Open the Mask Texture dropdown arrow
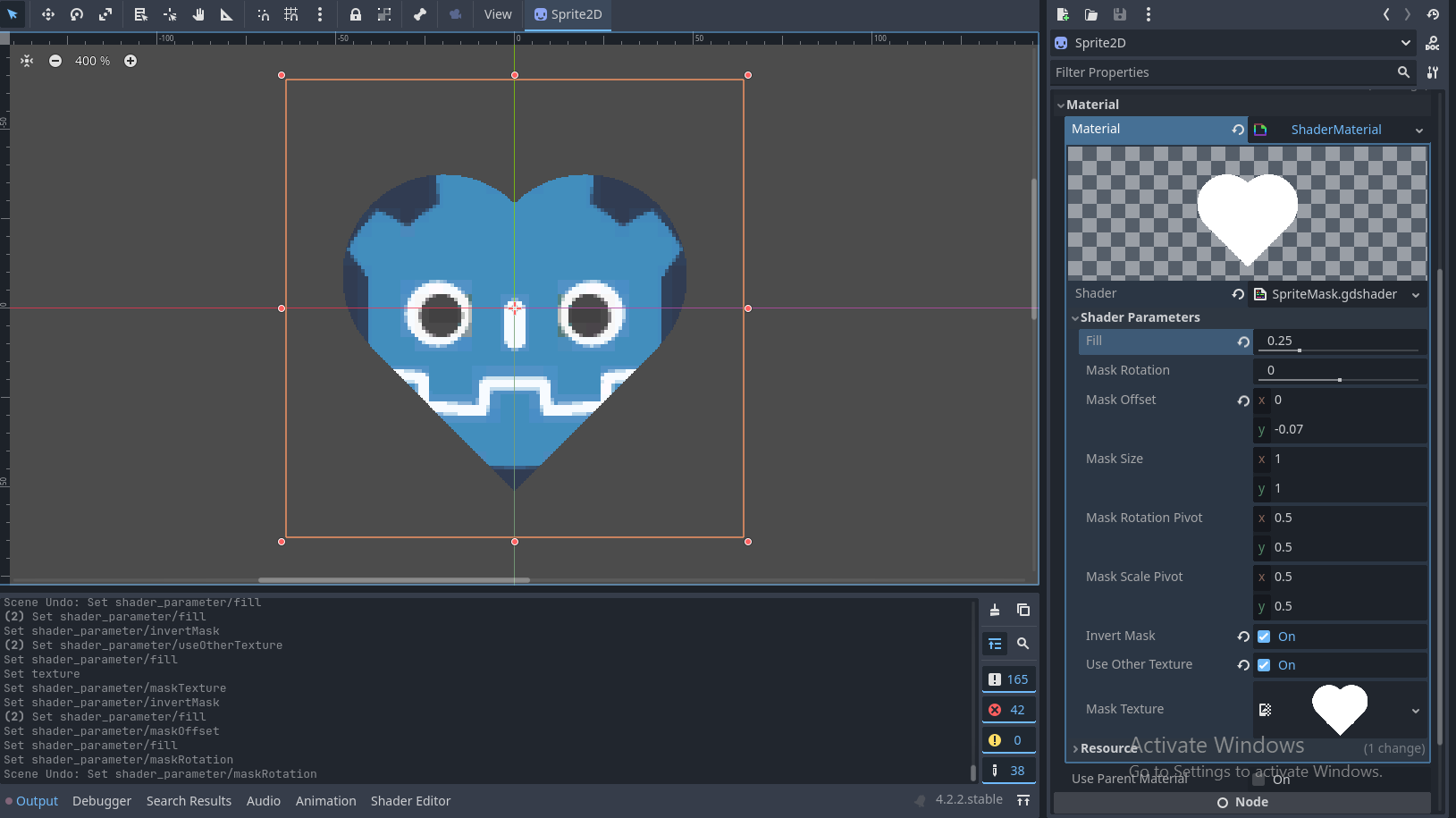1456x818 pixels. (x=1416, y=711)
